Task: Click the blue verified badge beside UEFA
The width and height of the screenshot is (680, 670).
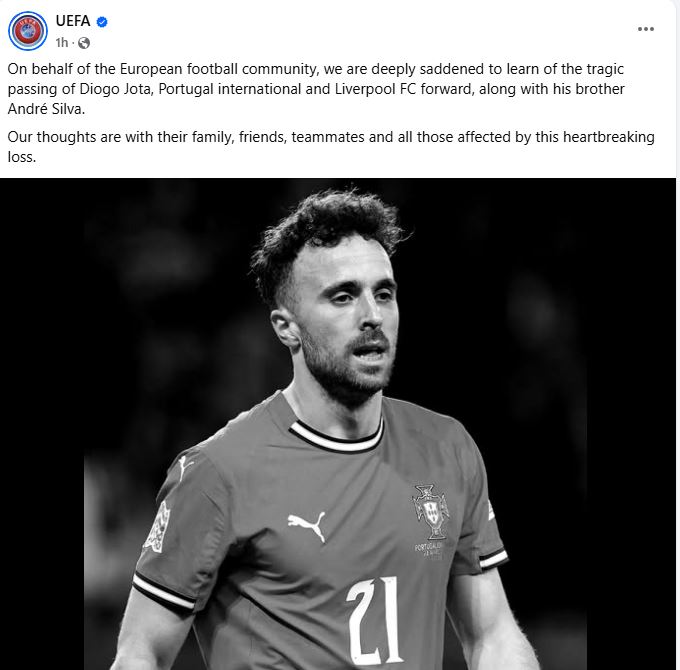Action: [x=102, y=21]
